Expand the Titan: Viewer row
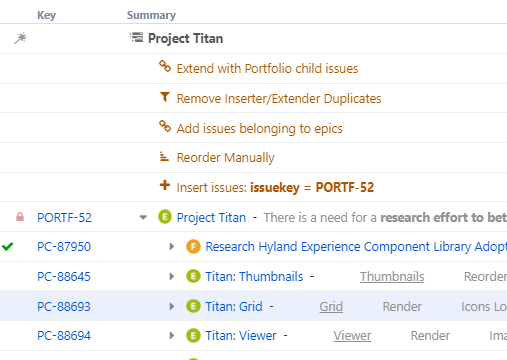The height and width of the screenshot is (360, 507). coord(172,335)
